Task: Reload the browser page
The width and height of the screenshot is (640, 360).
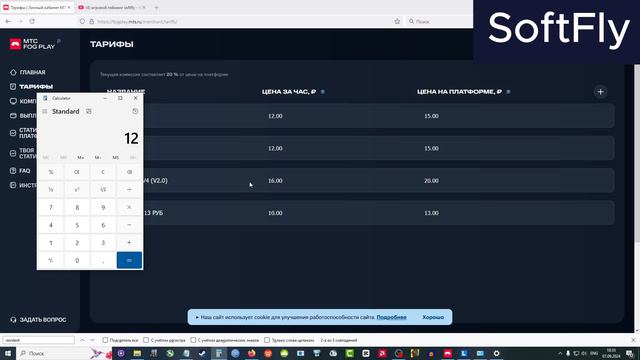Action: 32,21
